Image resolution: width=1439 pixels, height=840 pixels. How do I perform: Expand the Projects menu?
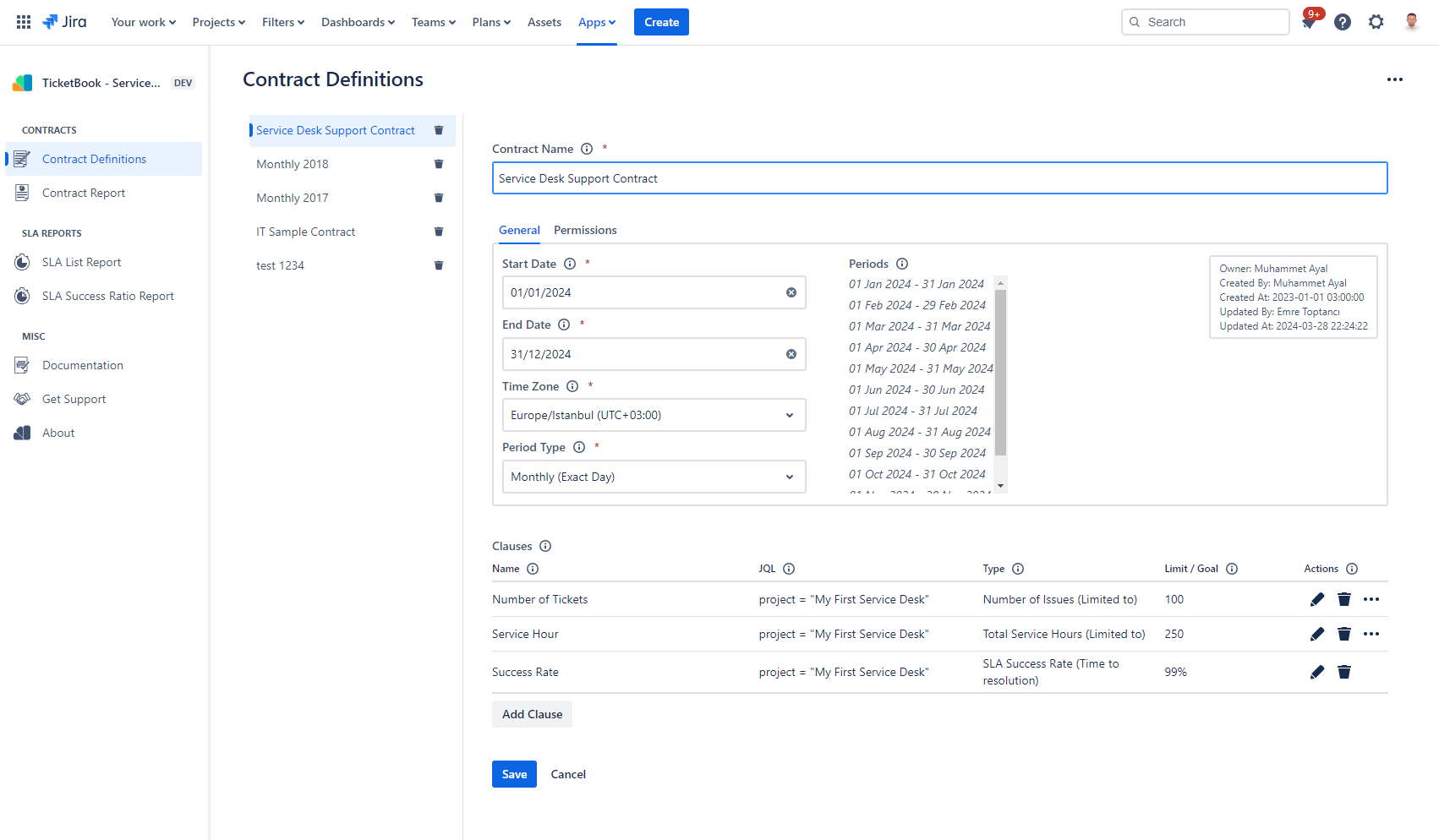tap(218, 22)
